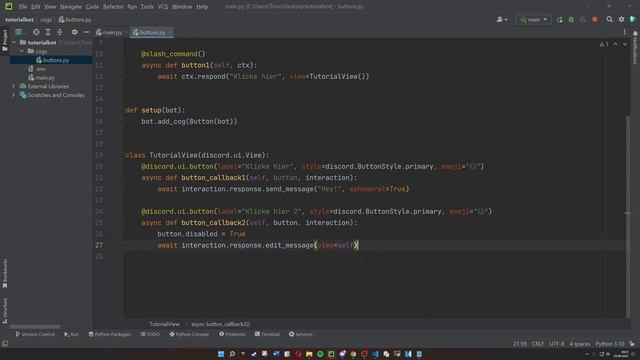The image size is (640, 360).
Task: Collapse the cogs folder
Action: point(22,51)
